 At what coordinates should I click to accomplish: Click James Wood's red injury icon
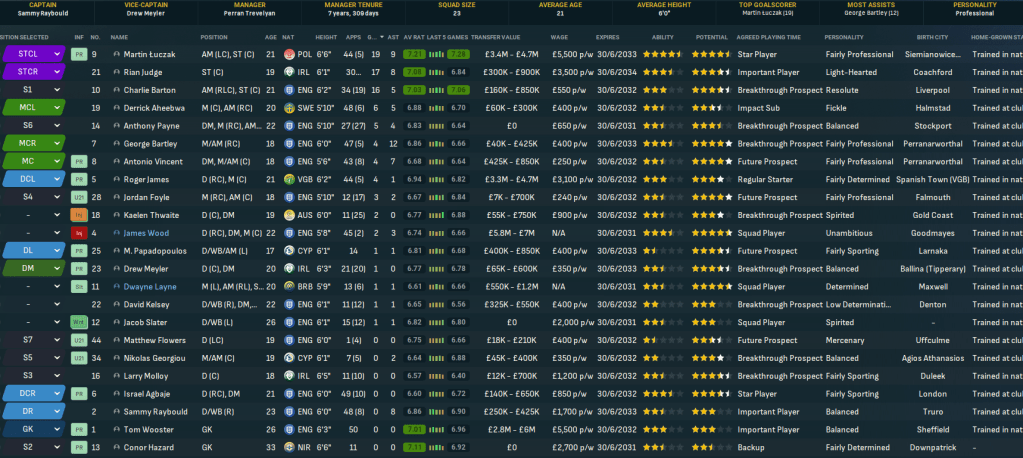(x=78, y=233)
